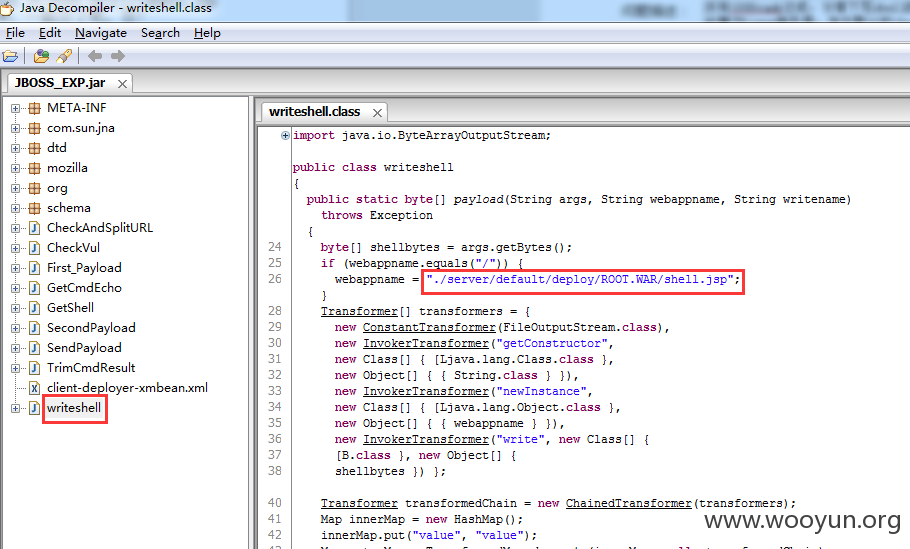The height and width of the screenshot is (549, 910).
Task: Click the schema package icon
Action: [35, 208]
